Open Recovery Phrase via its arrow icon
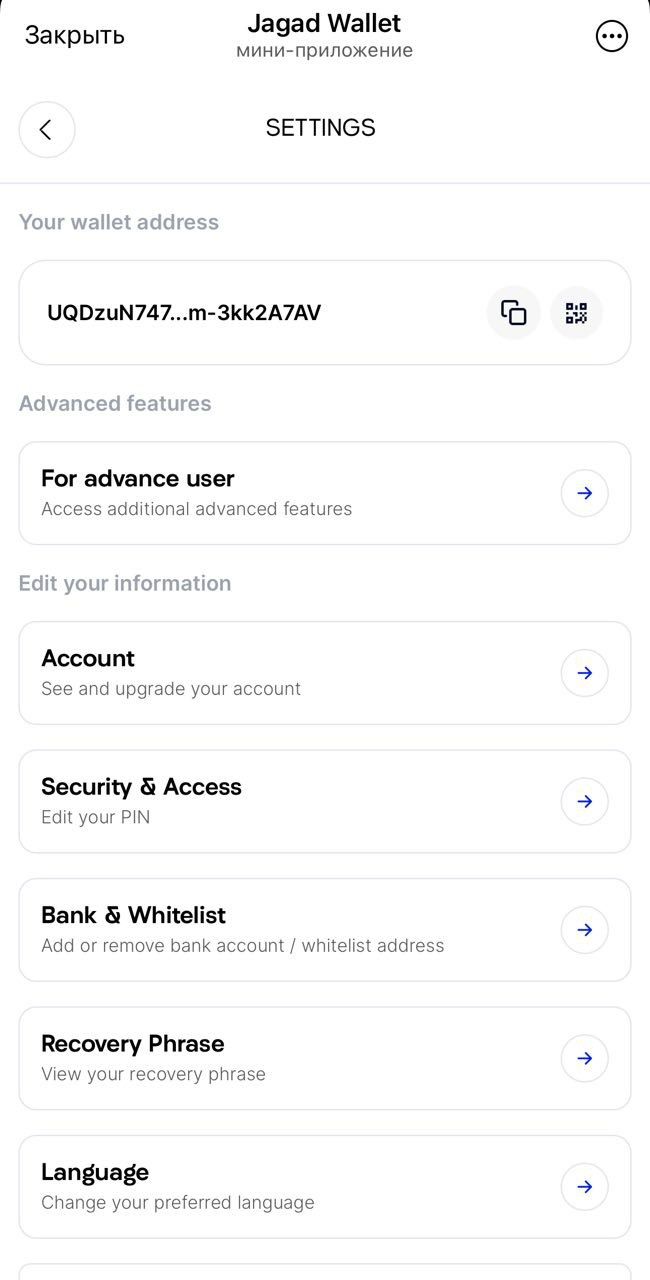The image size is (650, 1280). coord(584,1058)
